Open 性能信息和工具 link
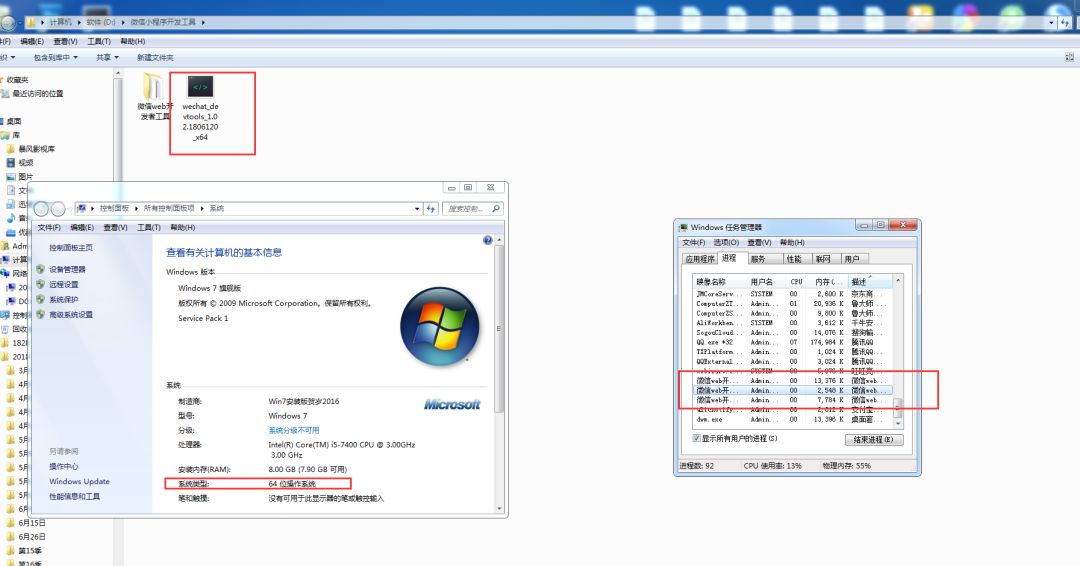The width and height of the screenshot is (1080, 566). tap(74, 496)
